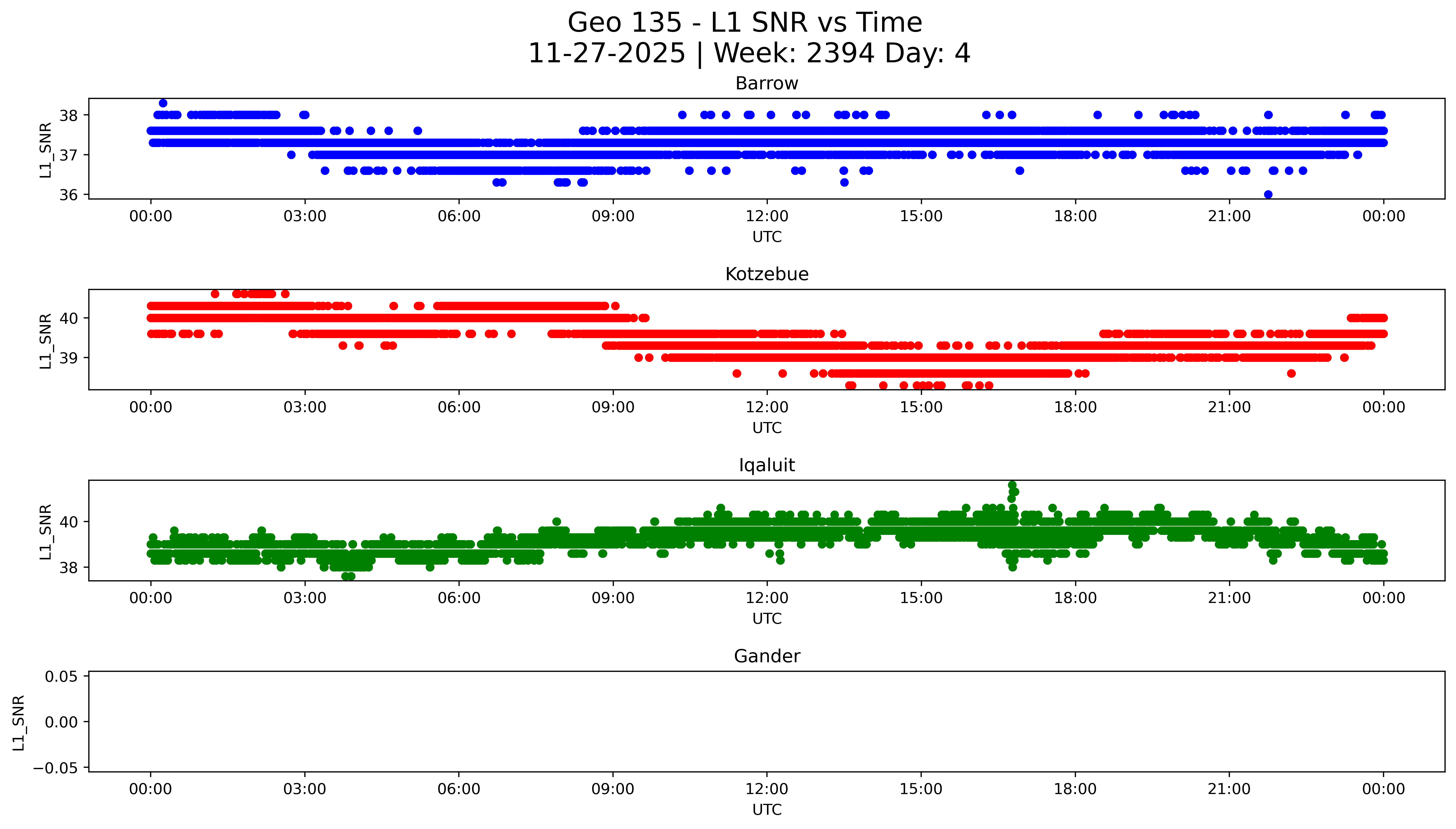Click the empty Gander plot area center
1456x829 pixels.
point(766,721)
